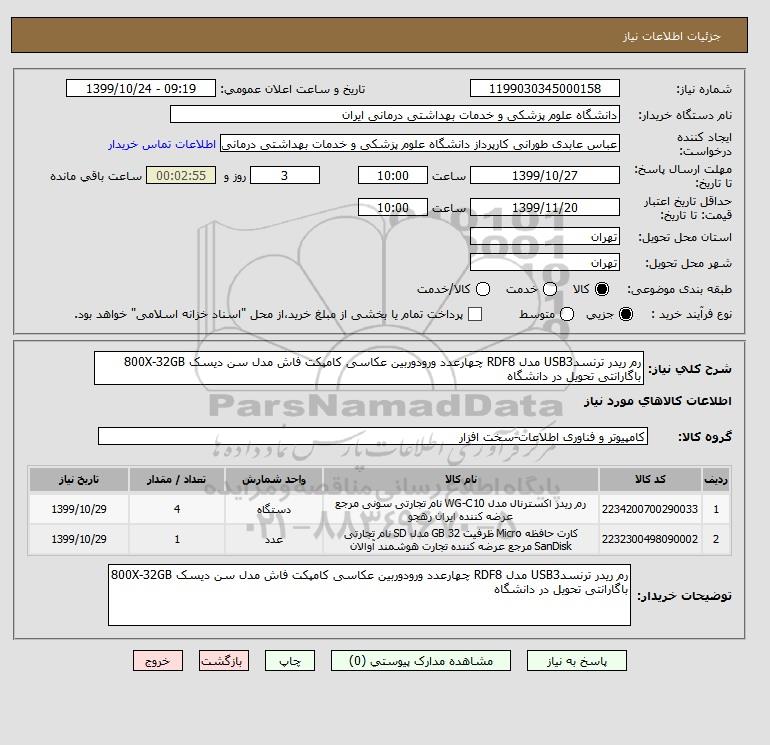This screenshot has width=770, height=745.
Task: Click the تعداد / مقدار column header
Action: pos(177,479)
